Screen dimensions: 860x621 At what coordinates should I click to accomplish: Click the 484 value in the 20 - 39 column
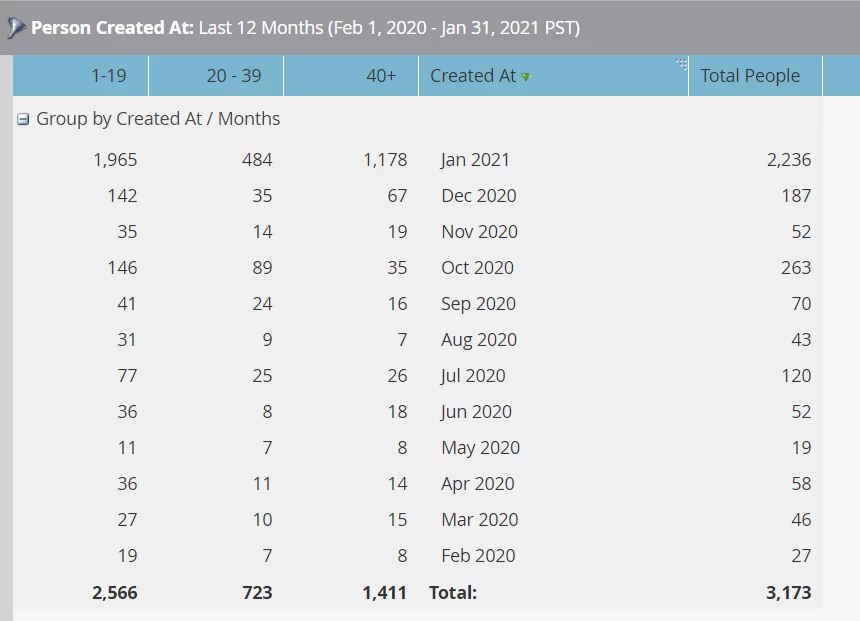(x=257, y=160)
